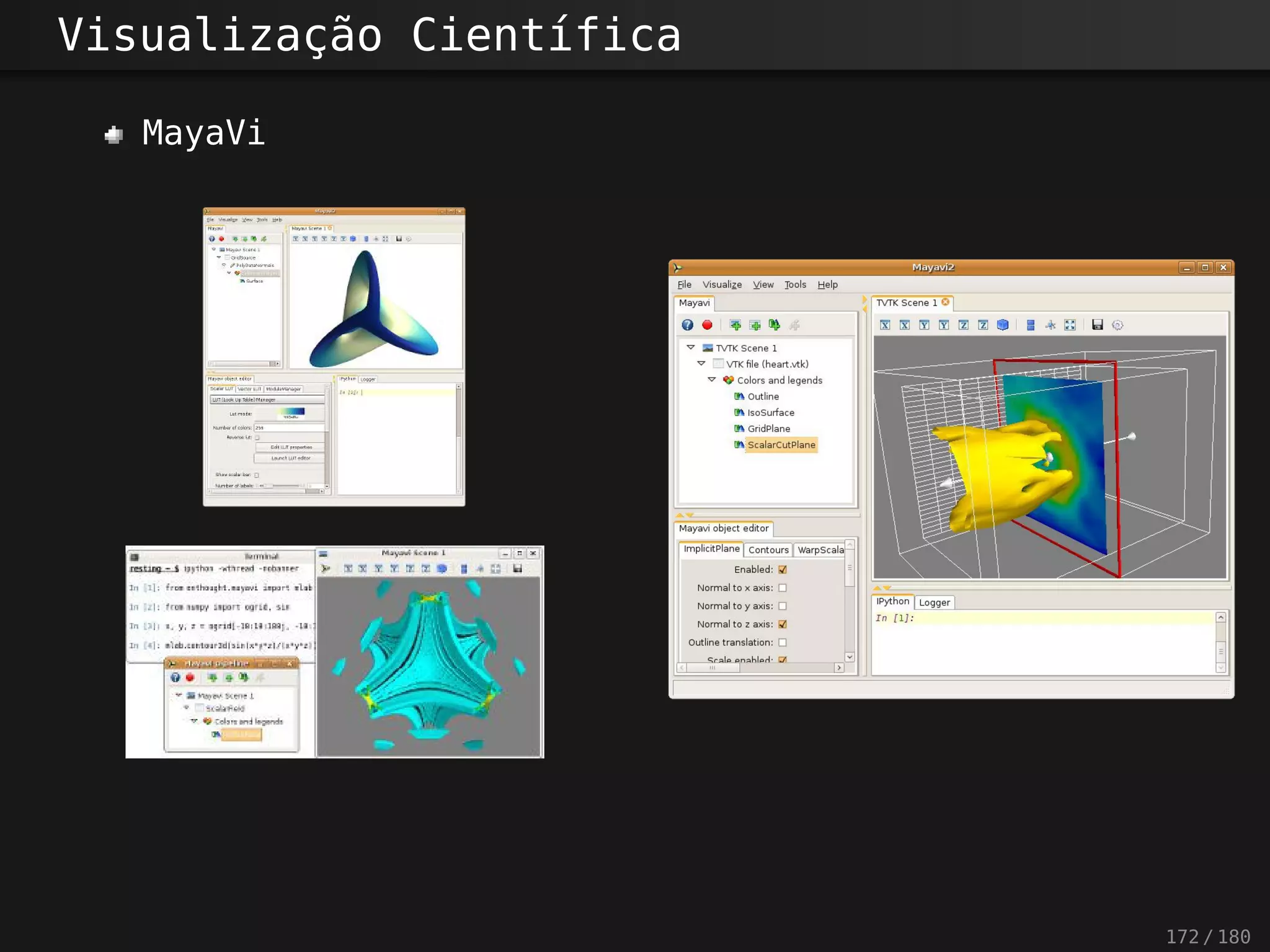This screenshot has width=1270, height=952.
Task: Click the second green add icon, heart.vtk Mayavi panel
Action: tap(755, 325)
